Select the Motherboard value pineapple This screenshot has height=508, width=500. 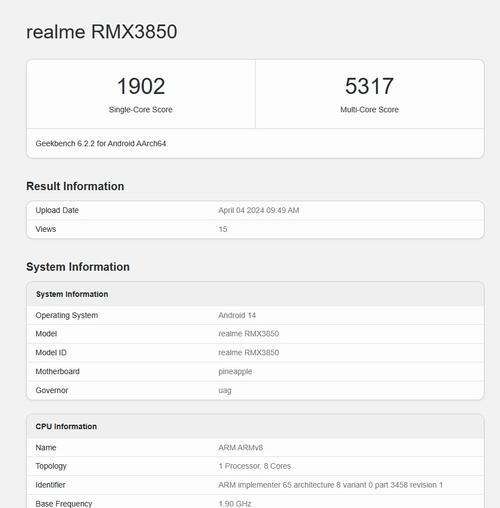235,372
